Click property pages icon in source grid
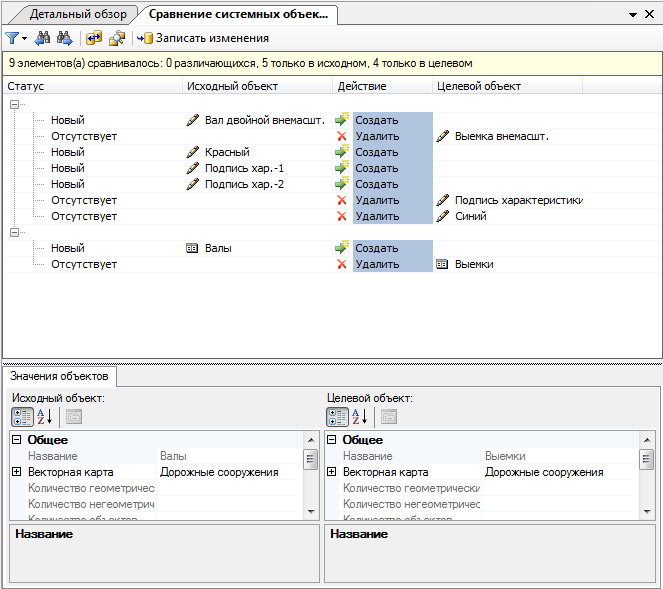663x589 pixels. (74, 417)
